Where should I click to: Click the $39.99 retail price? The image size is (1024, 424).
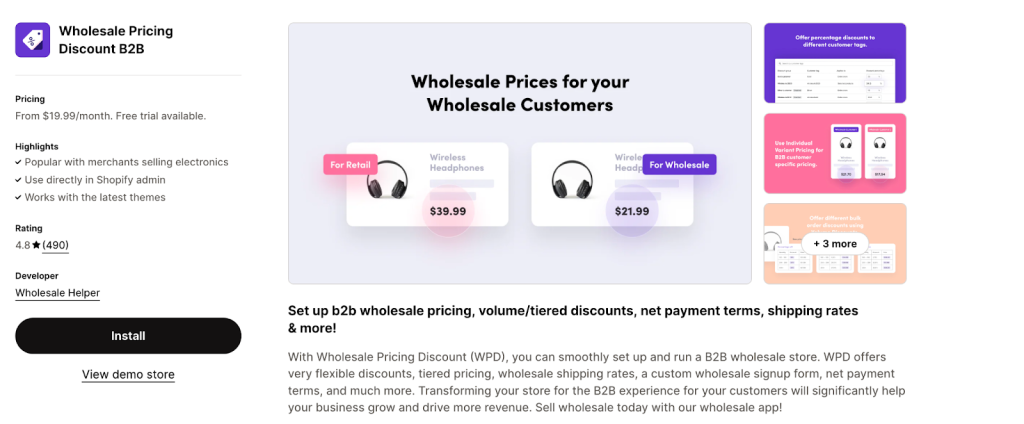click(x=447, y=211)
